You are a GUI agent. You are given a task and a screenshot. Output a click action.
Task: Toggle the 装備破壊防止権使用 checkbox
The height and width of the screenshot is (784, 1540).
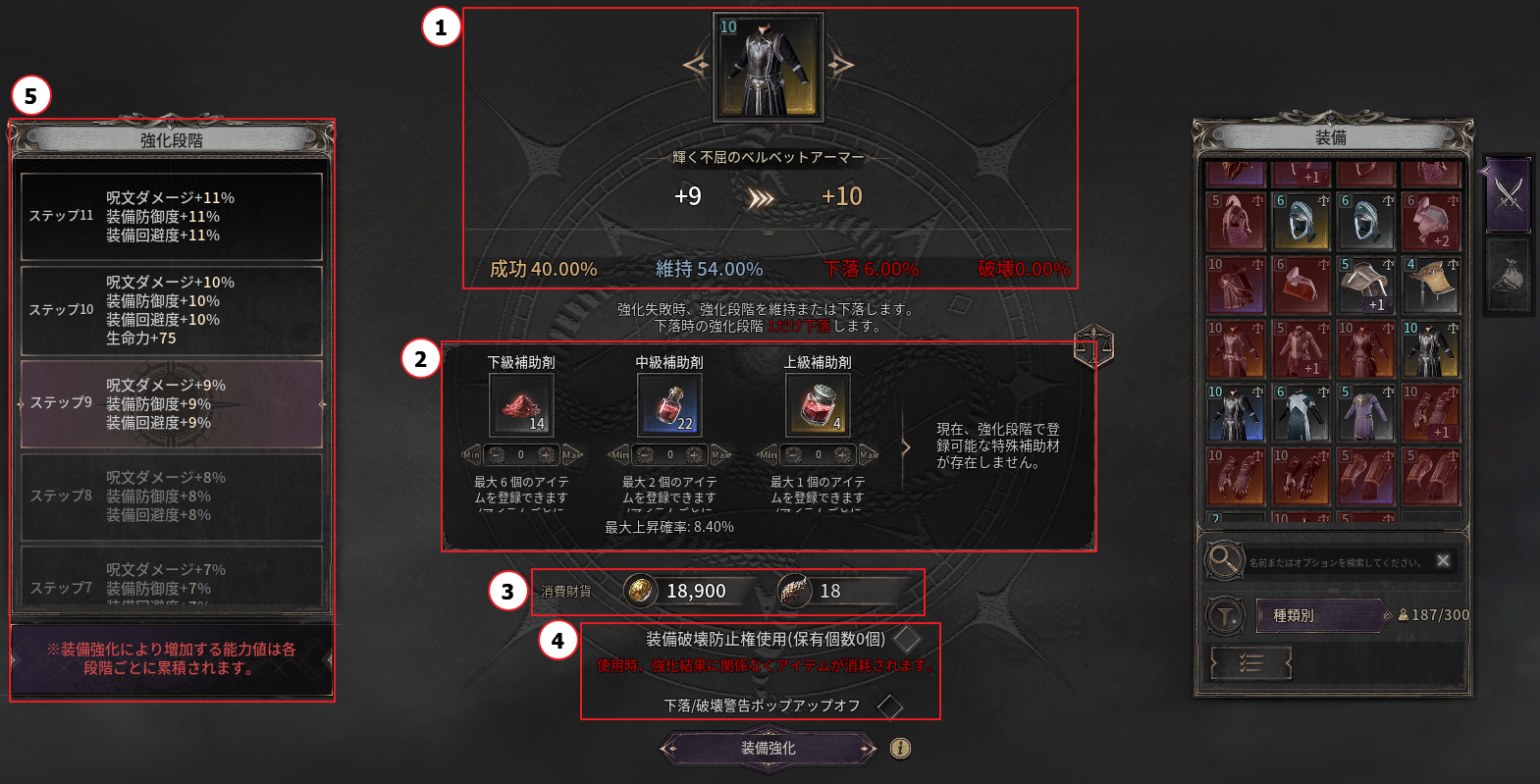point(907,640)
